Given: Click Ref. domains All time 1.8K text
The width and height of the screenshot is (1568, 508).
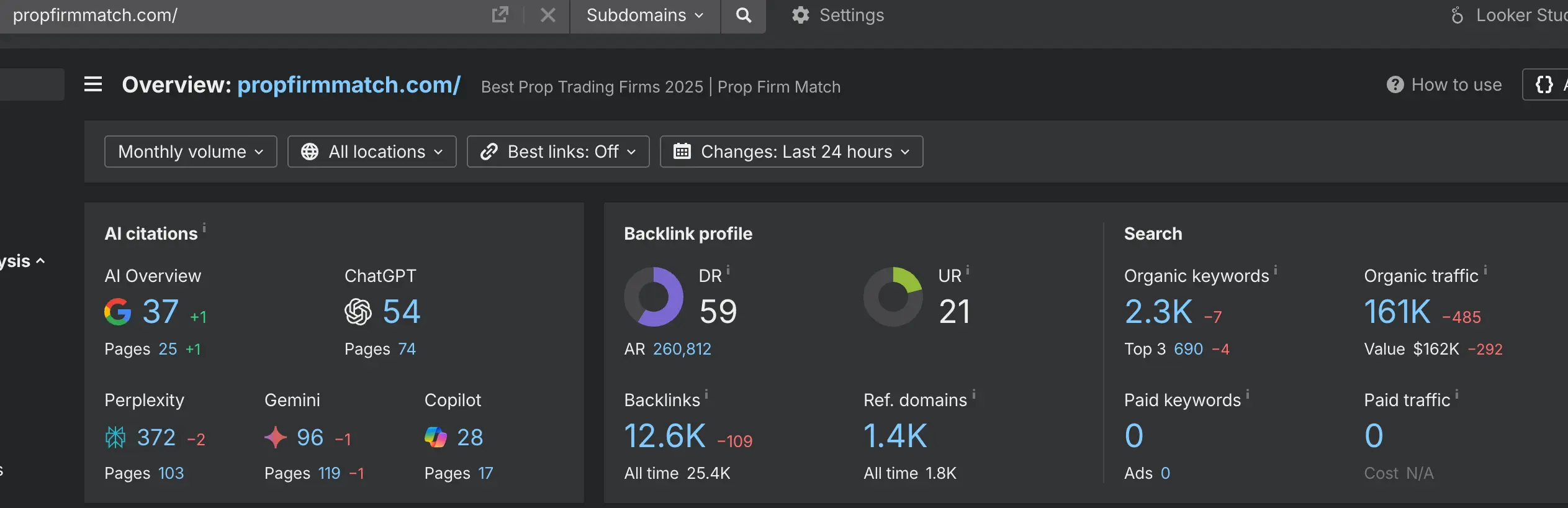Looking at the screenshot, I should (x=910, y=473).
